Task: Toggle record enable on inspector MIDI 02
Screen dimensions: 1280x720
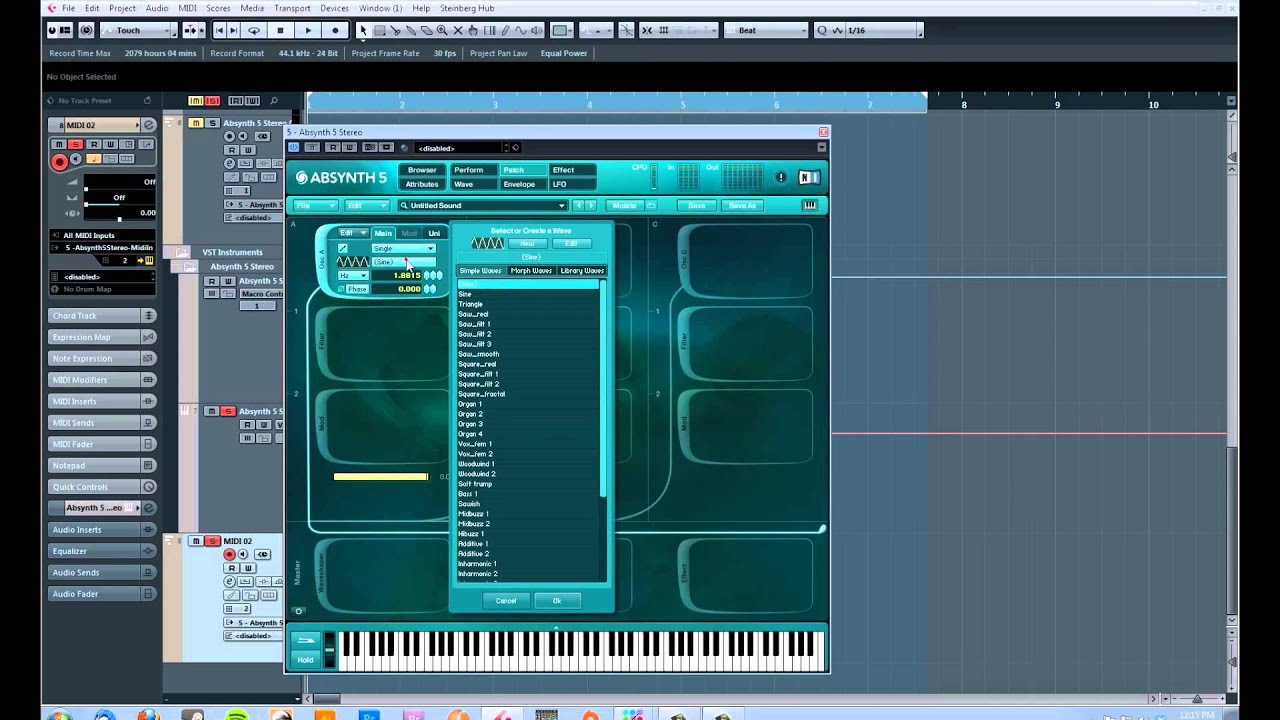Action: pyautogui.click(x=60, y=161)
